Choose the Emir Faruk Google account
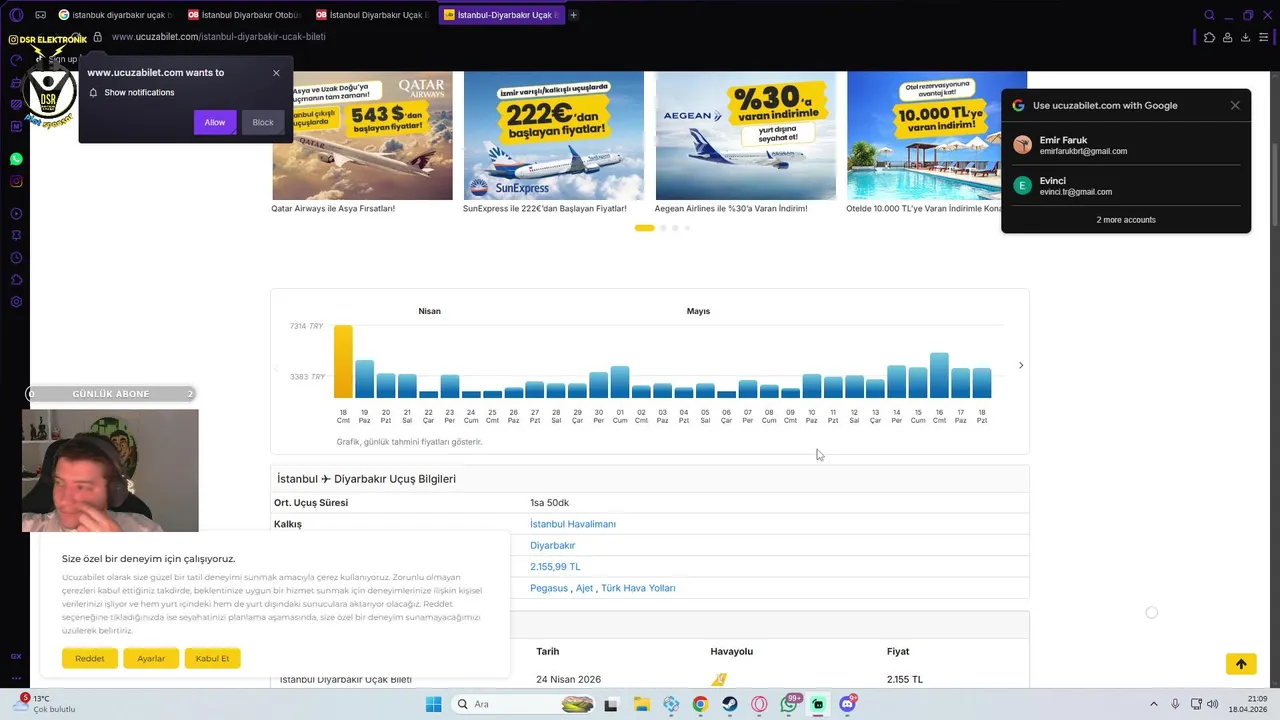The image size is (1280, 720). [1126, 145]
